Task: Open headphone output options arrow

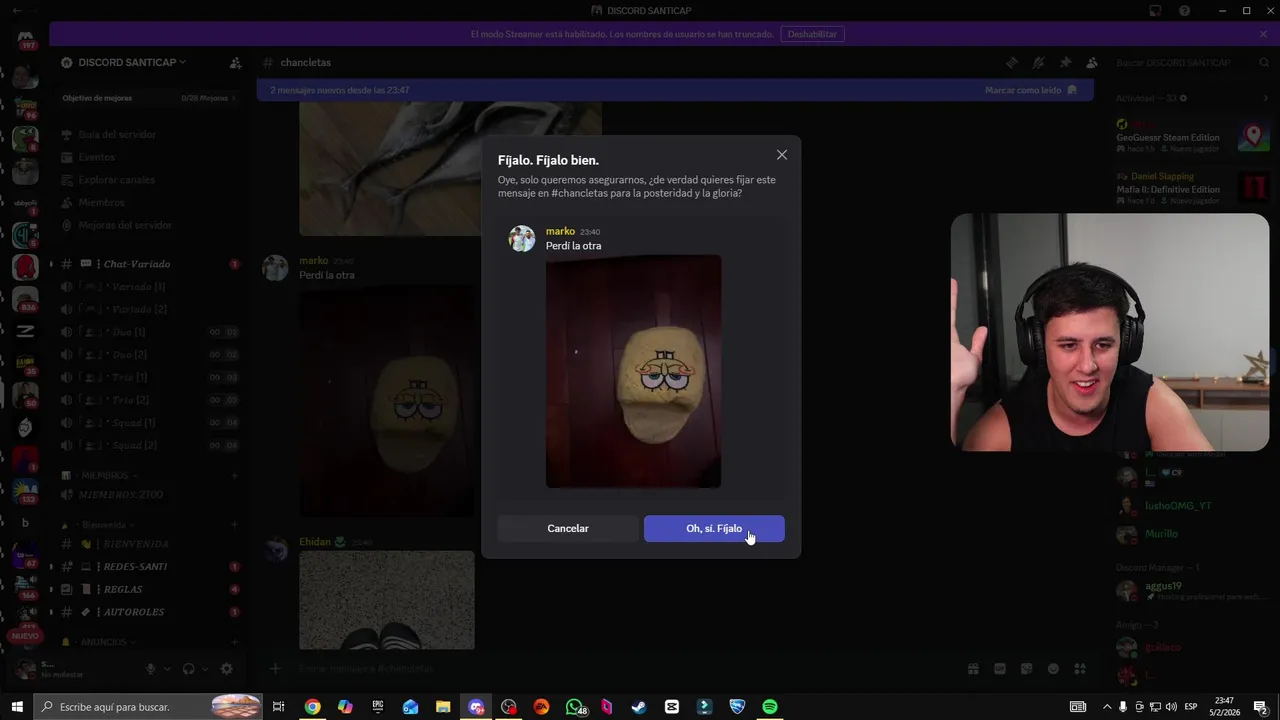Action: 205,669
